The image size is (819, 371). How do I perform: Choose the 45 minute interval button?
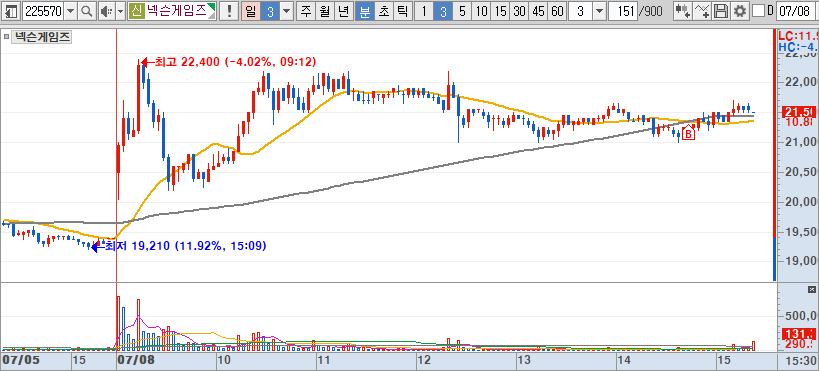coord(539,10)
